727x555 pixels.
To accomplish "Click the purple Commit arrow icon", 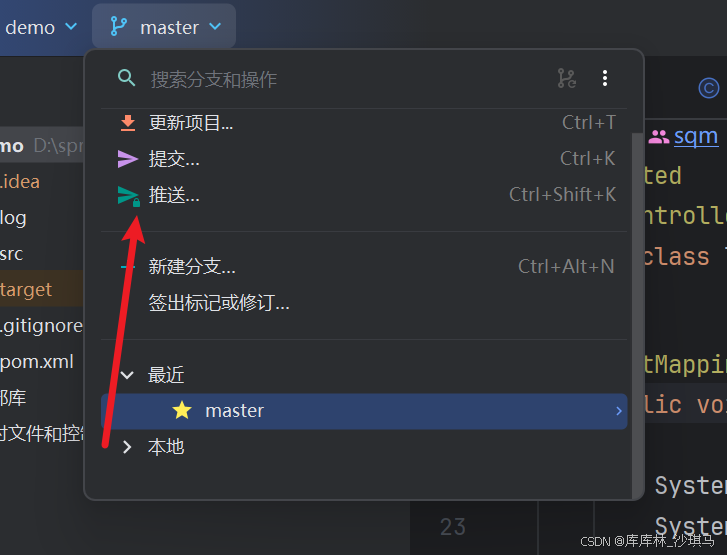I will pyautogui.click(x=128, y=159).
